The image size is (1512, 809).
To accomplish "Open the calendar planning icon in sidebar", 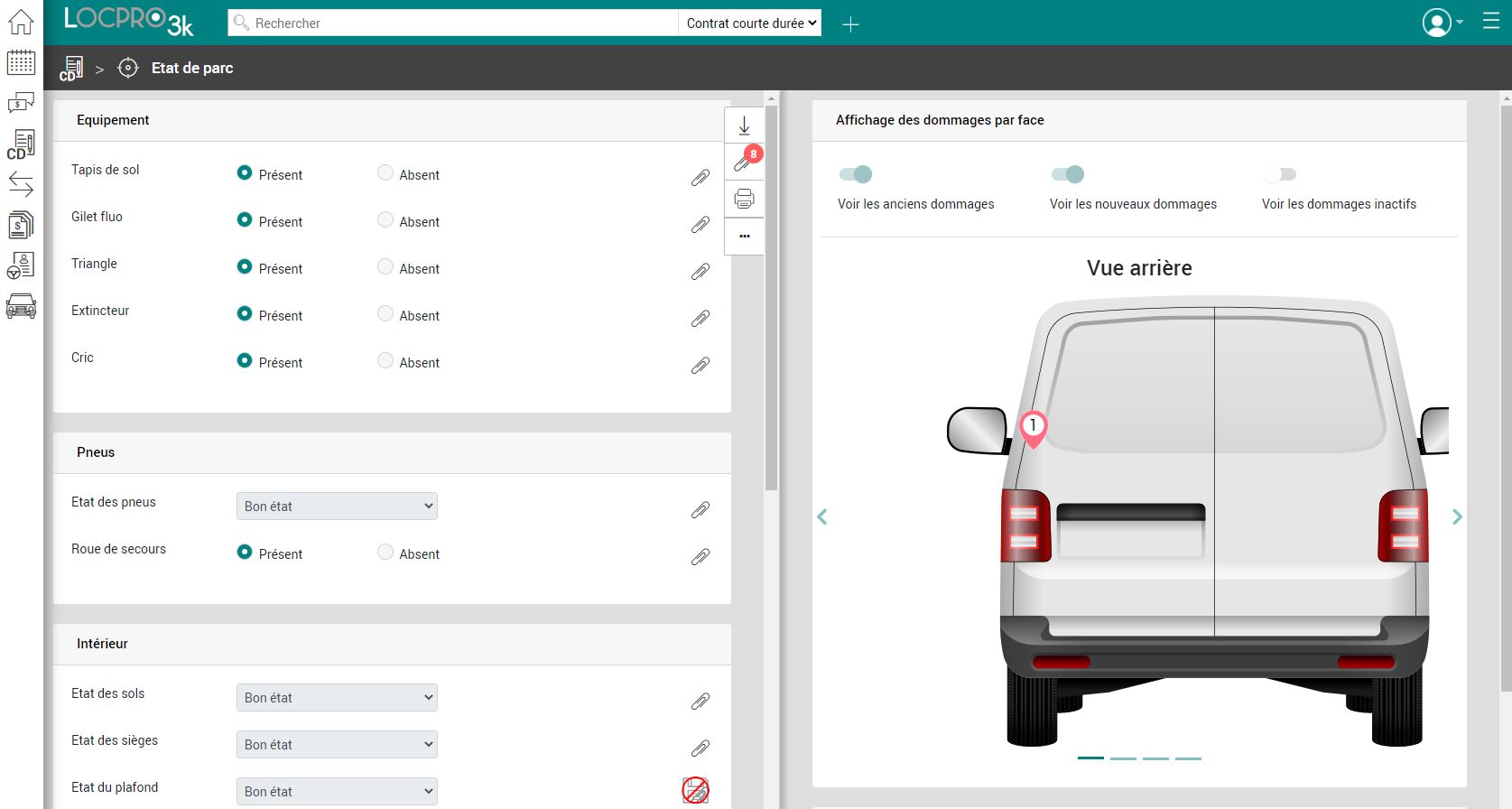I will pos(21,62).
